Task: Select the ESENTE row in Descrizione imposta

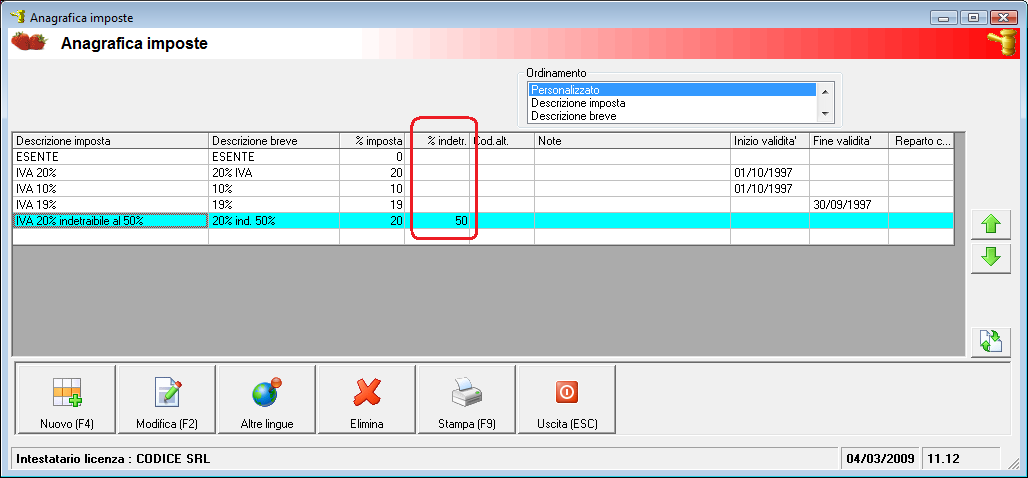Action: [x=111, y=157]
